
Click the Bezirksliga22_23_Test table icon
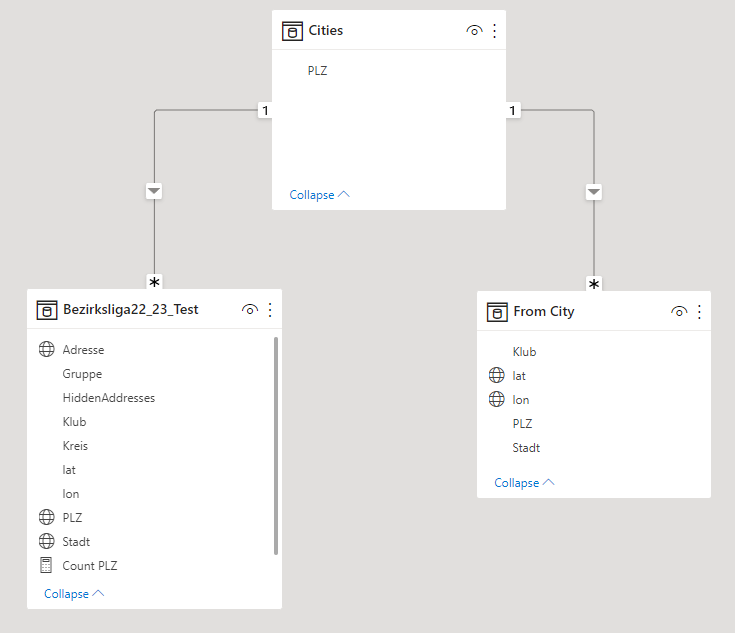pos(47,310)
